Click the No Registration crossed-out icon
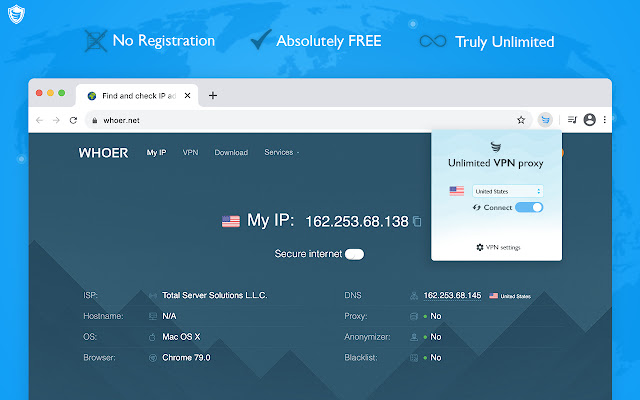The image size is (640, 400). pyautogui.click(x=96, y=41)
